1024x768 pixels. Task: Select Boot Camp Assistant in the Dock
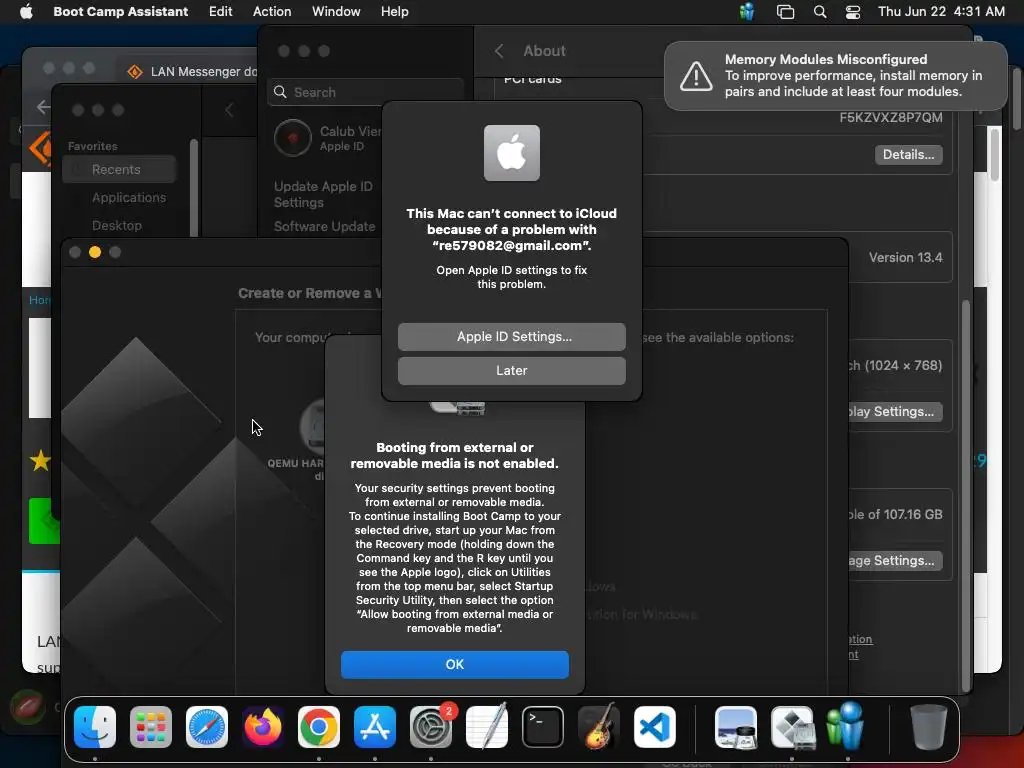pos(792,727)
